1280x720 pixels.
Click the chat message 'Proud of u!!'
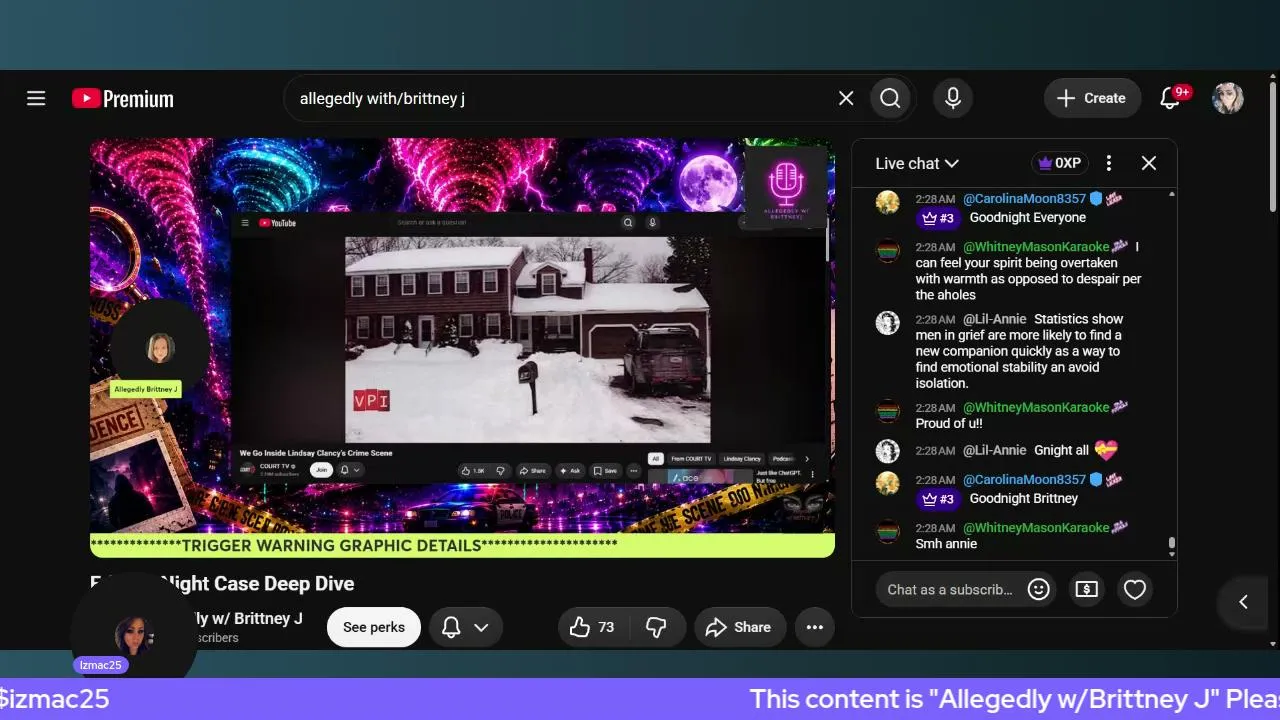[949, 423]
